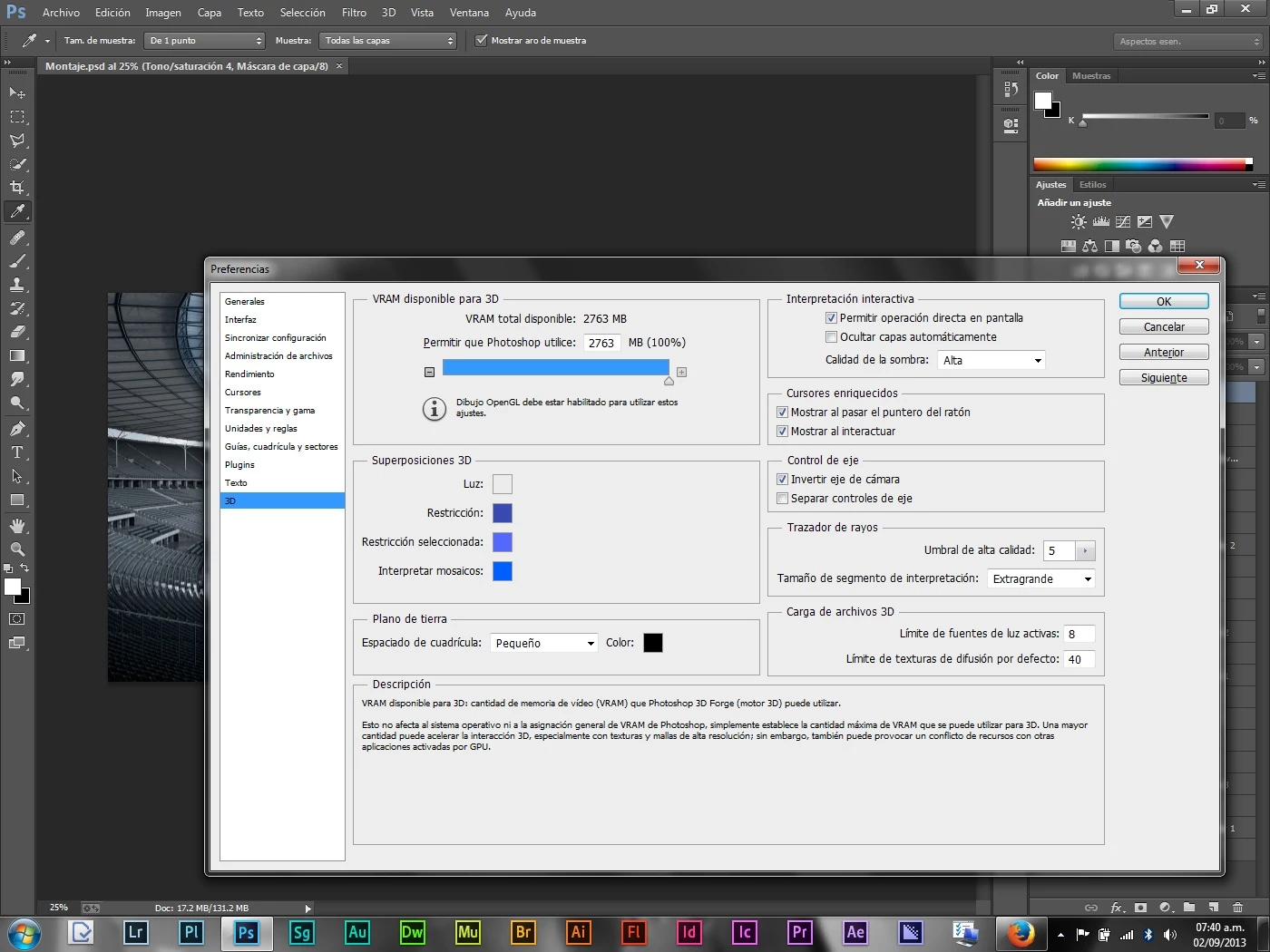The height and width of the screenshot is (952, 1270).
Task: Click the VRAM increase plus button
Action: 681,372
